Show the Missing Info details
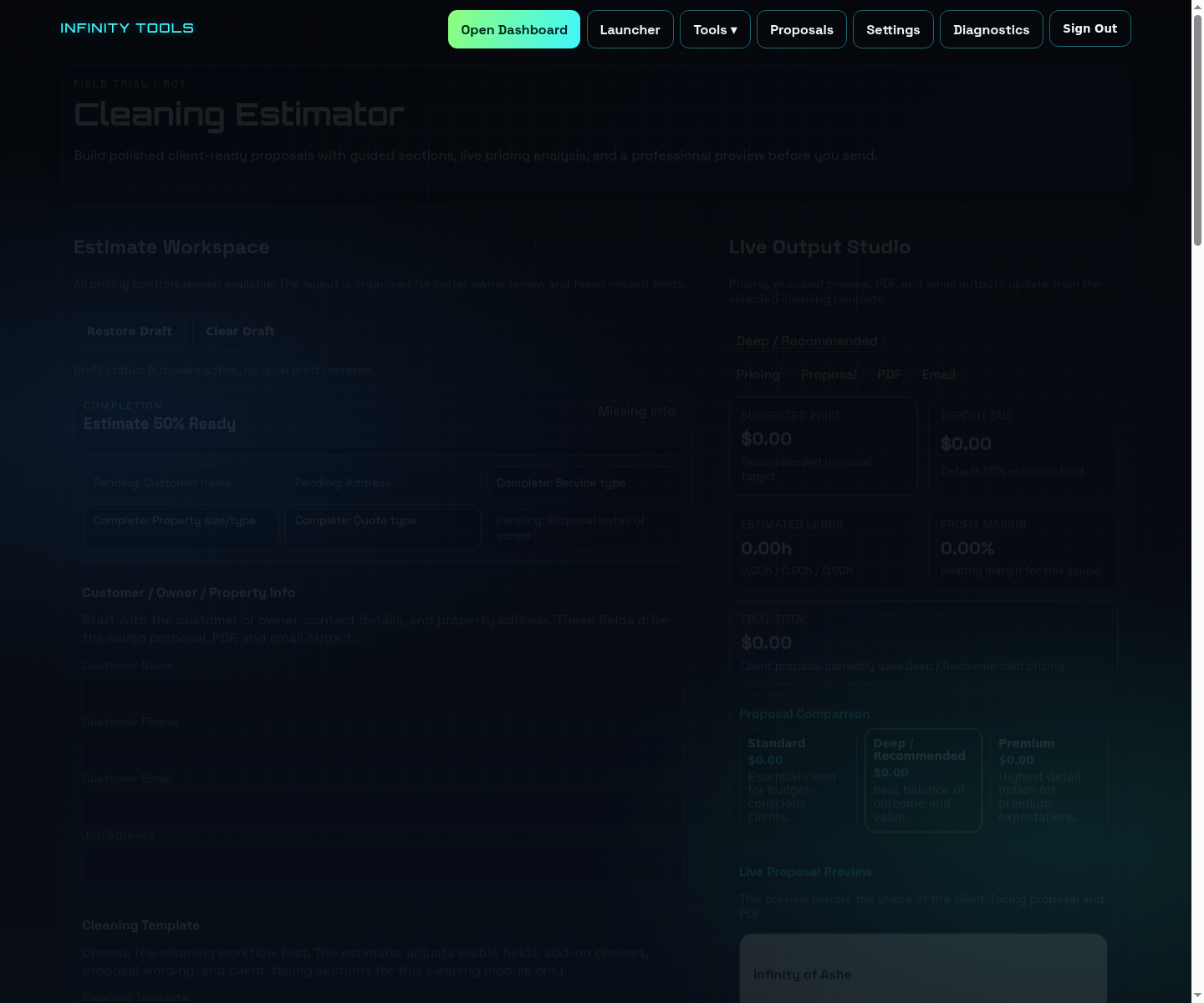The height and width of the screenshot is (1003, 1204). [636, 411]
